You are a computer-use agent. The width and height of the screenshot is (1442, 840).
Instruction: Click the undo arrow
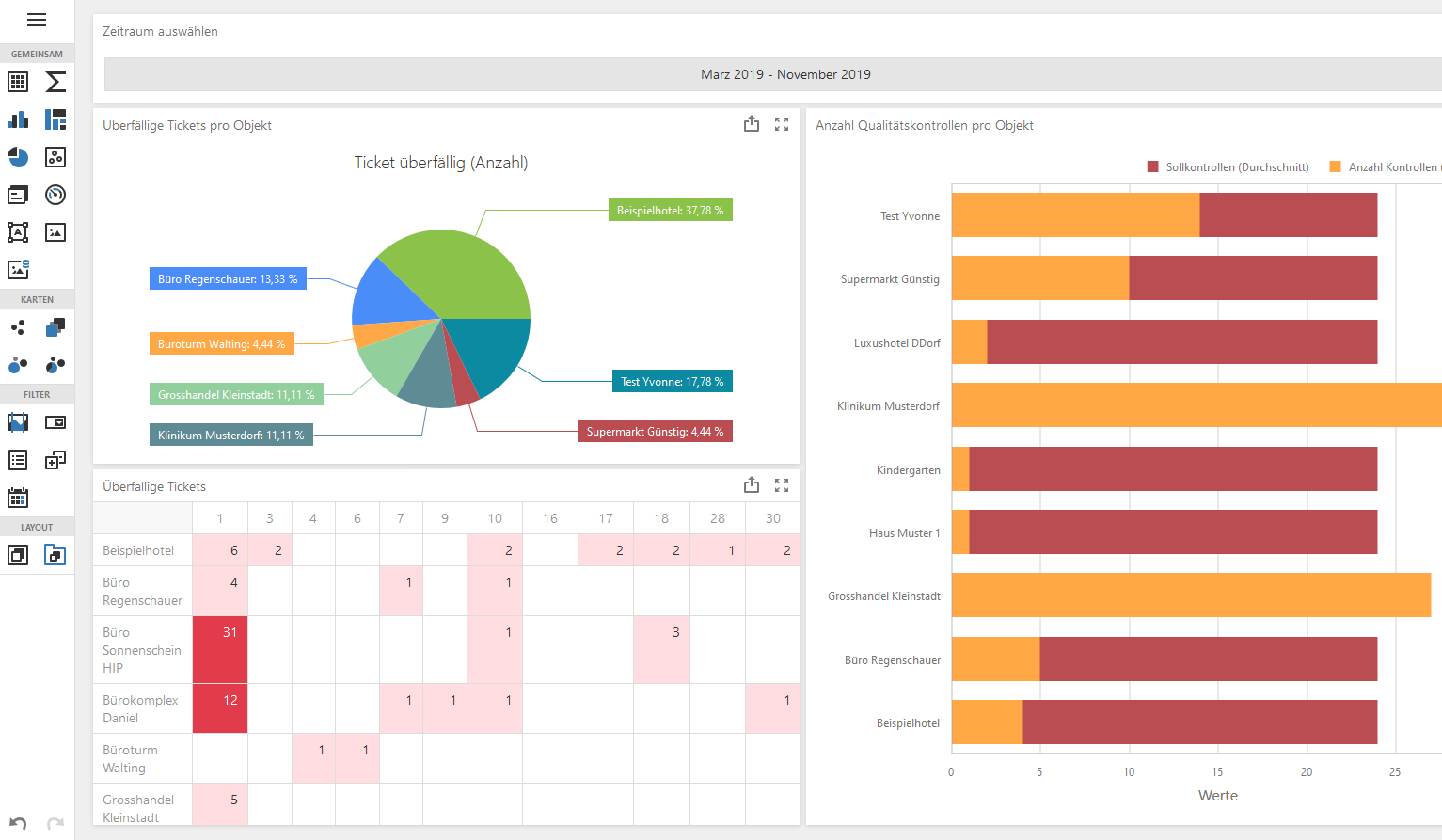point(18,823)
